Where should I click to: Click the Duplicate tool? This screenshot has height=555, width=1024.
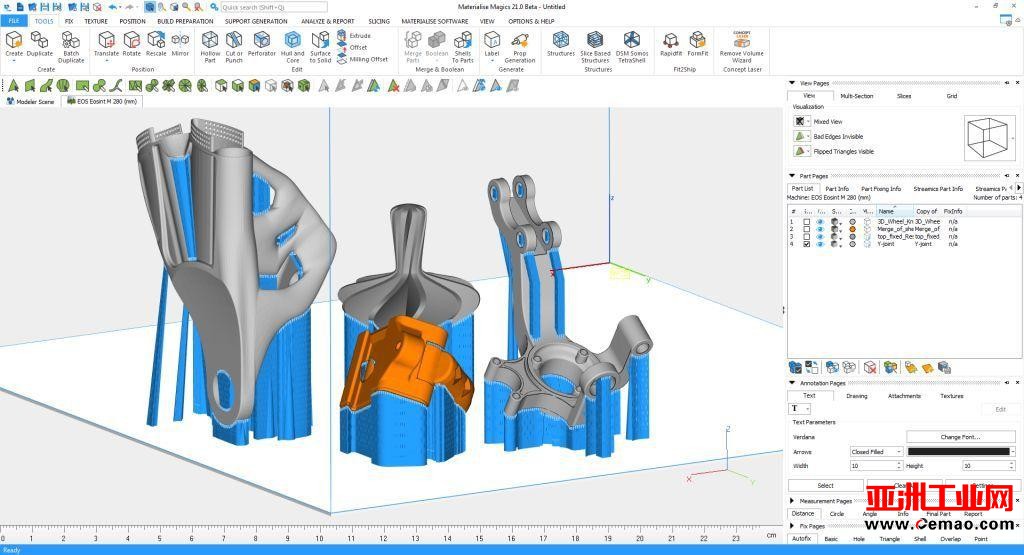[39, 45]
